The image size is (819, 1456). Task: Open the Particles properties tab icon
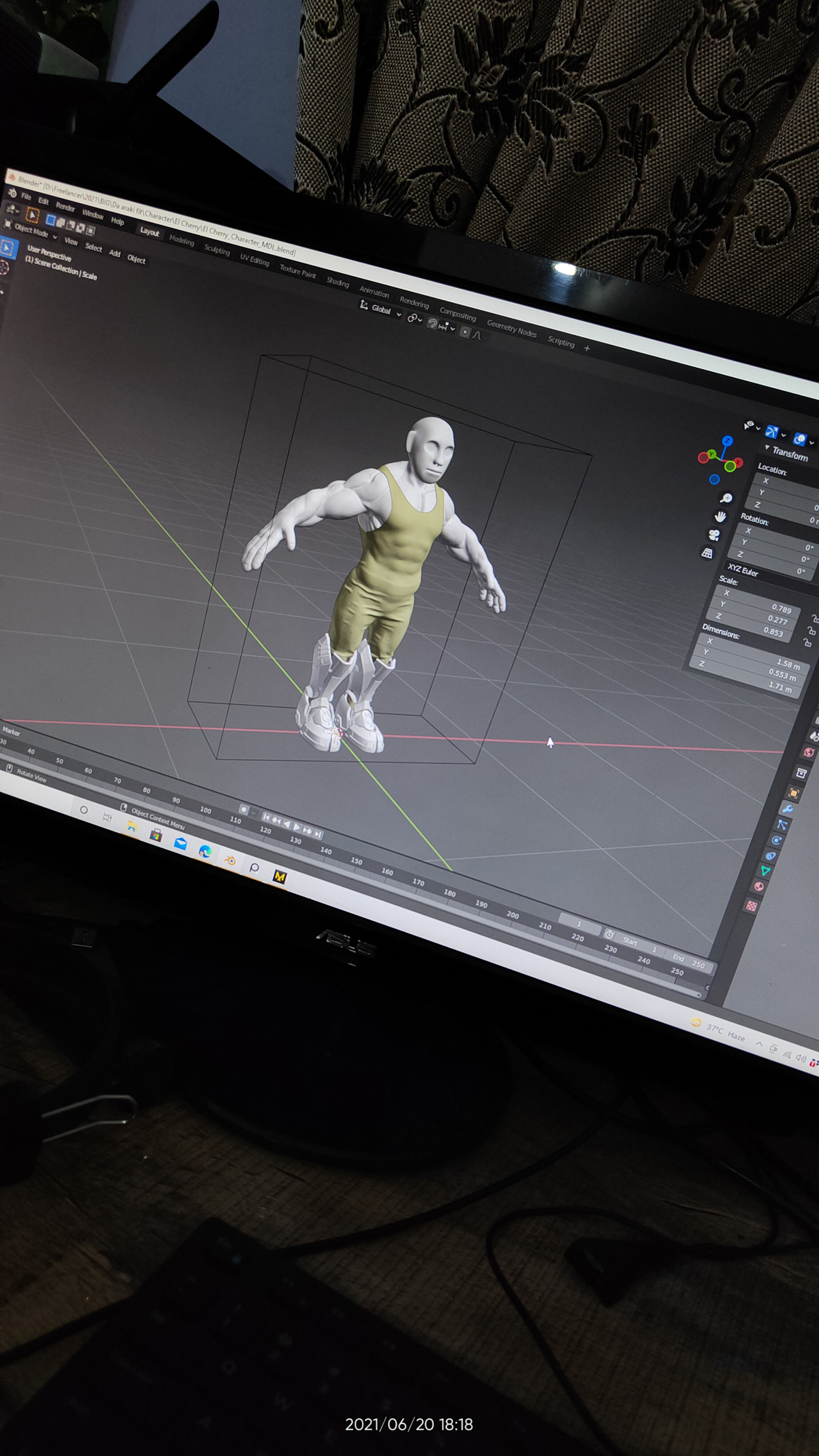point(782,825)
